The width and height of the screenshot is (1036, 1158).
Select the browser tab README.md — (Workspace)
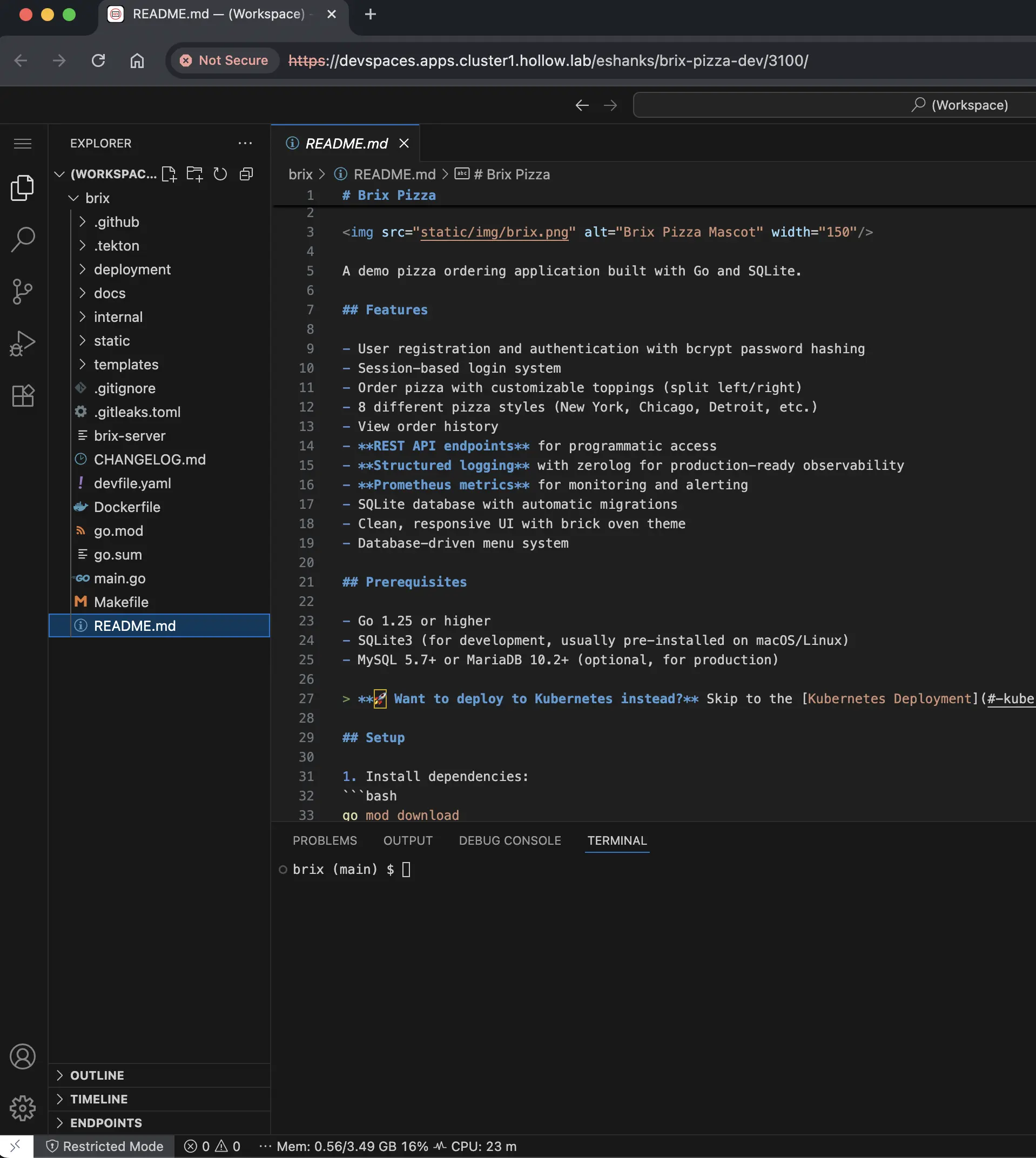pyautogui.click(x=223, y=14)
